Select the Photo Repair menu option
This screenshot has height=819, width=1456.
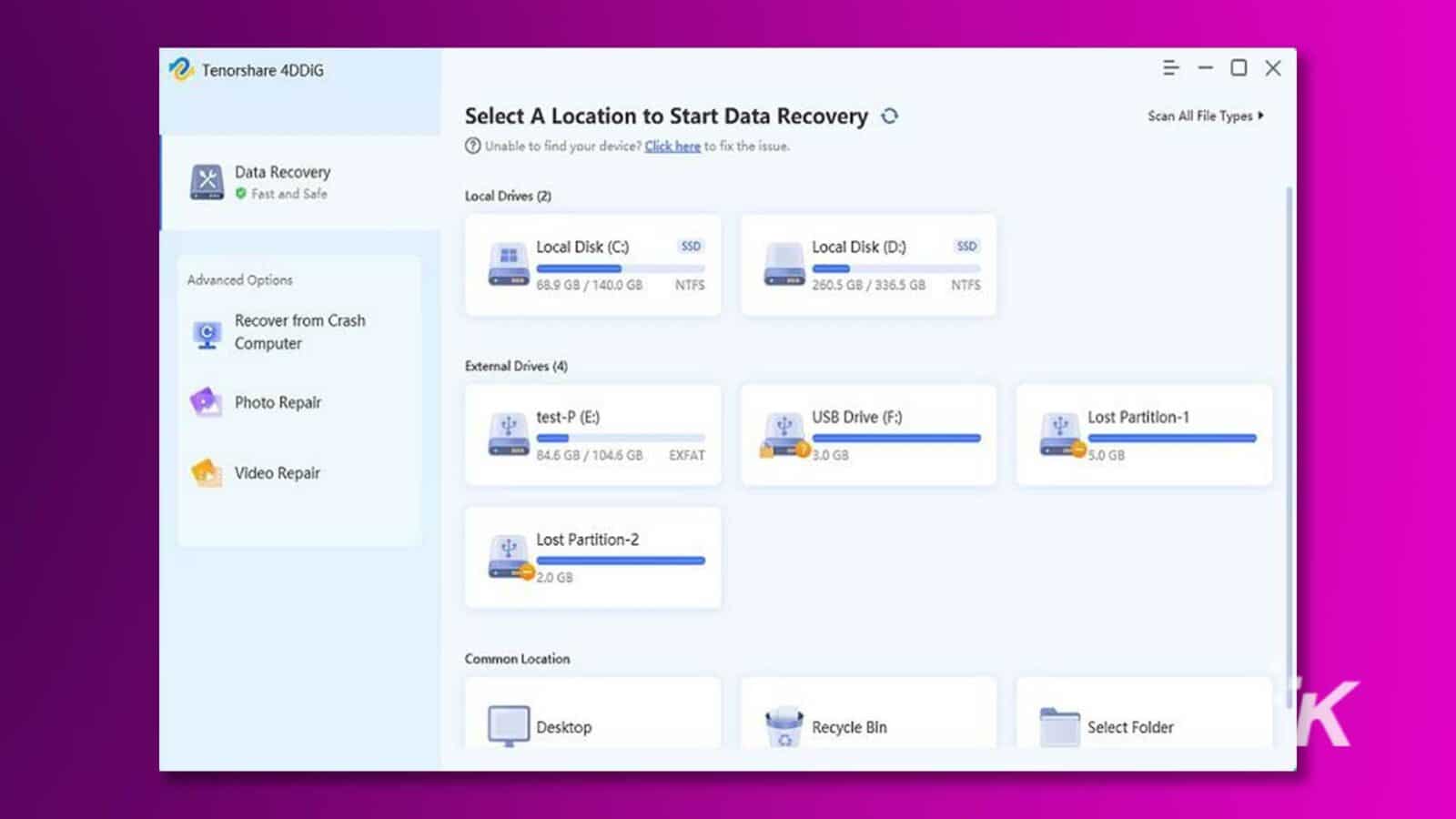click(x=278, y=402)
